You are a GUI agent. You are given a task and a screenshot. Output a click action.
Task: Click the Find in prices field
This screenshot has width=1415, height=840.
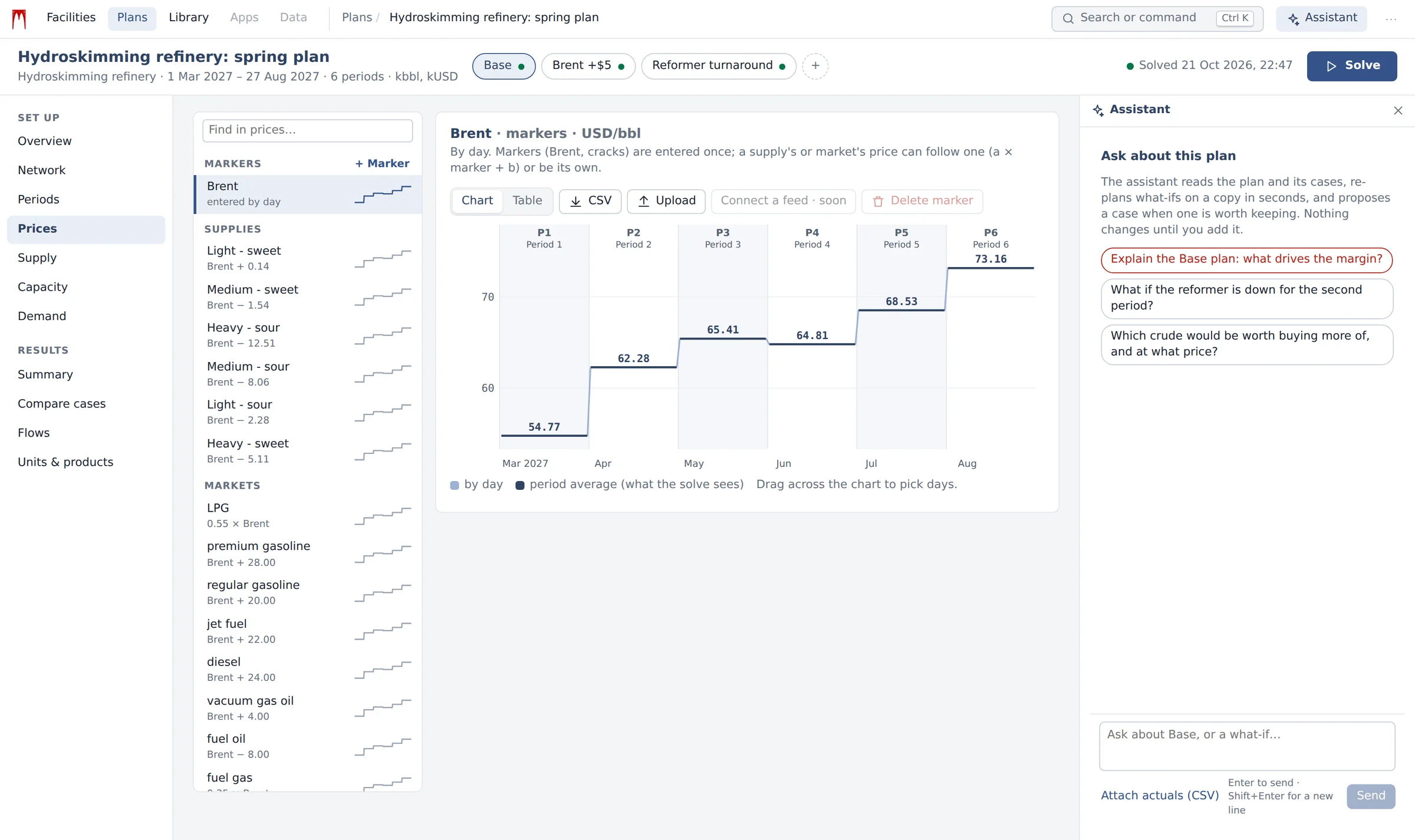tap(307, 130)
